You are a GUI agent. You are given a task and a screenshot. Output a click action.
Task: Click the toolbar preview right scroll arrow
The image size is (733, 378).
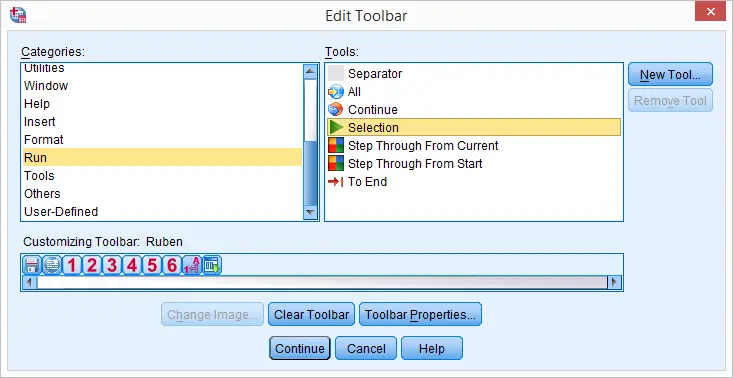tap(614, 282)
